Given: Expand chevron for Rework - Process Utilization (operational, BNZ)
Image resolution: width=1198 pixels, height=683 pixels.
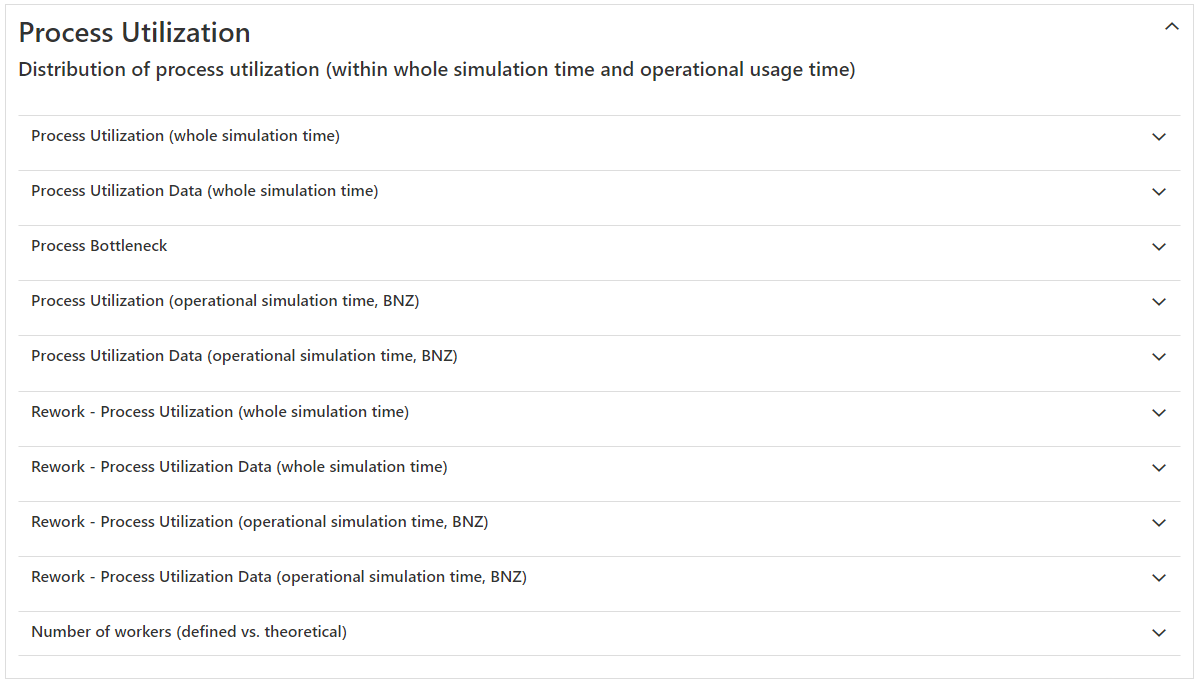Looking at the screenshot, I should point(1159,523).
